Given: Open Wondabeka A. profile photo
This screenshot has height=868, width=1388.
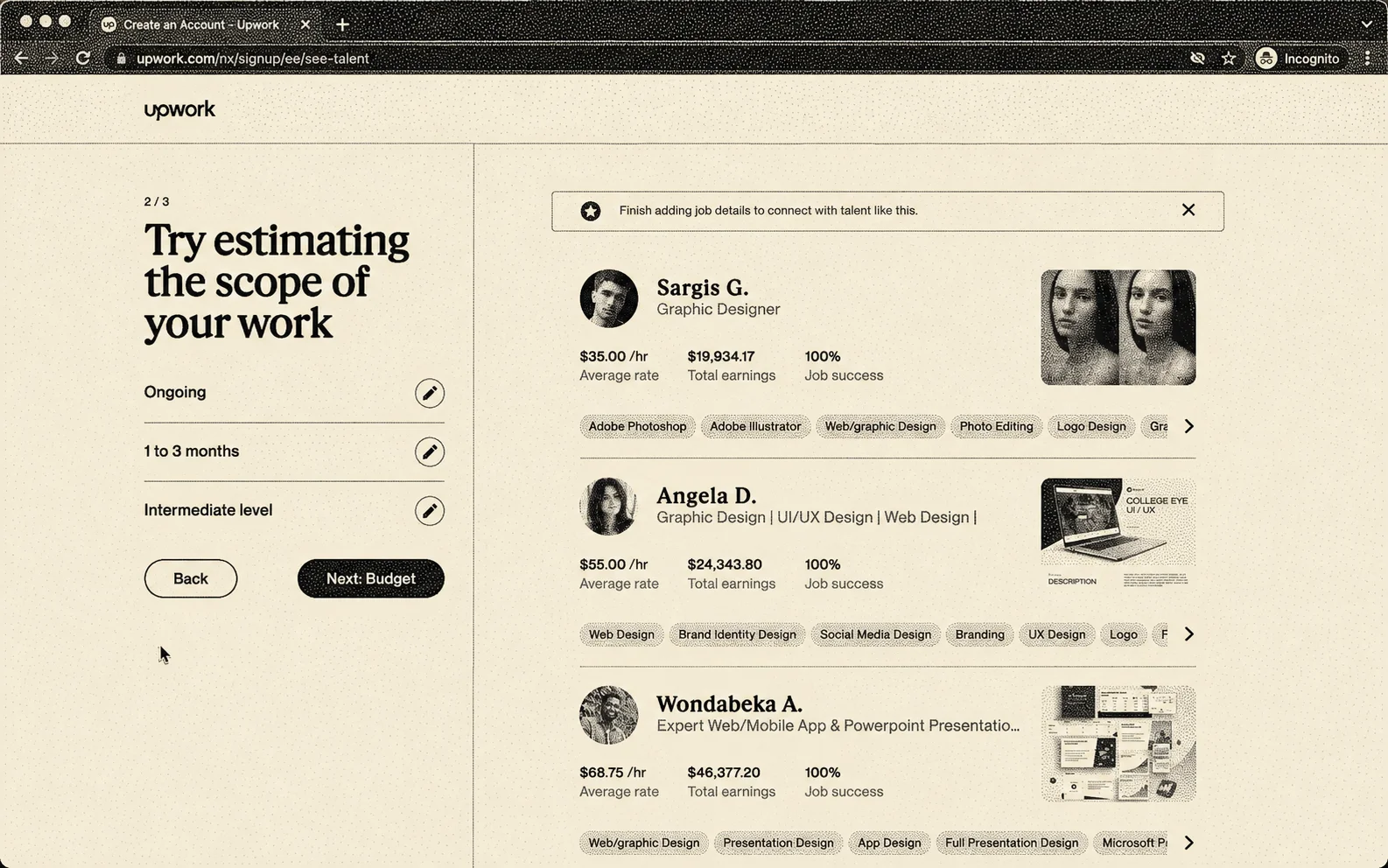Looking at the screenshot, I should pyautogui.click(x=608, y=715).
